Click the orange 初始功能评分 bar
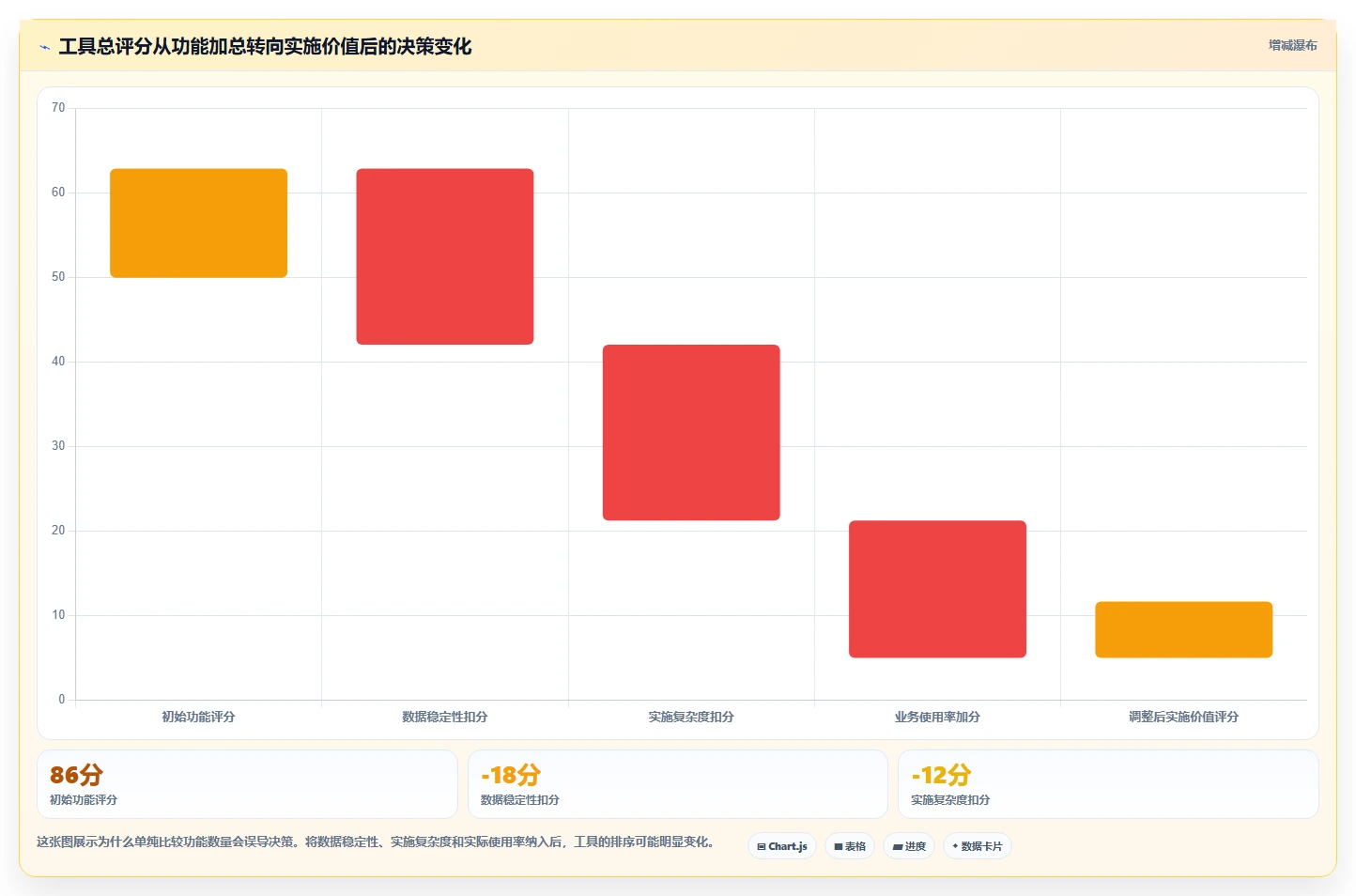Viewport: 1356px width, 896px height. (198, 223)
